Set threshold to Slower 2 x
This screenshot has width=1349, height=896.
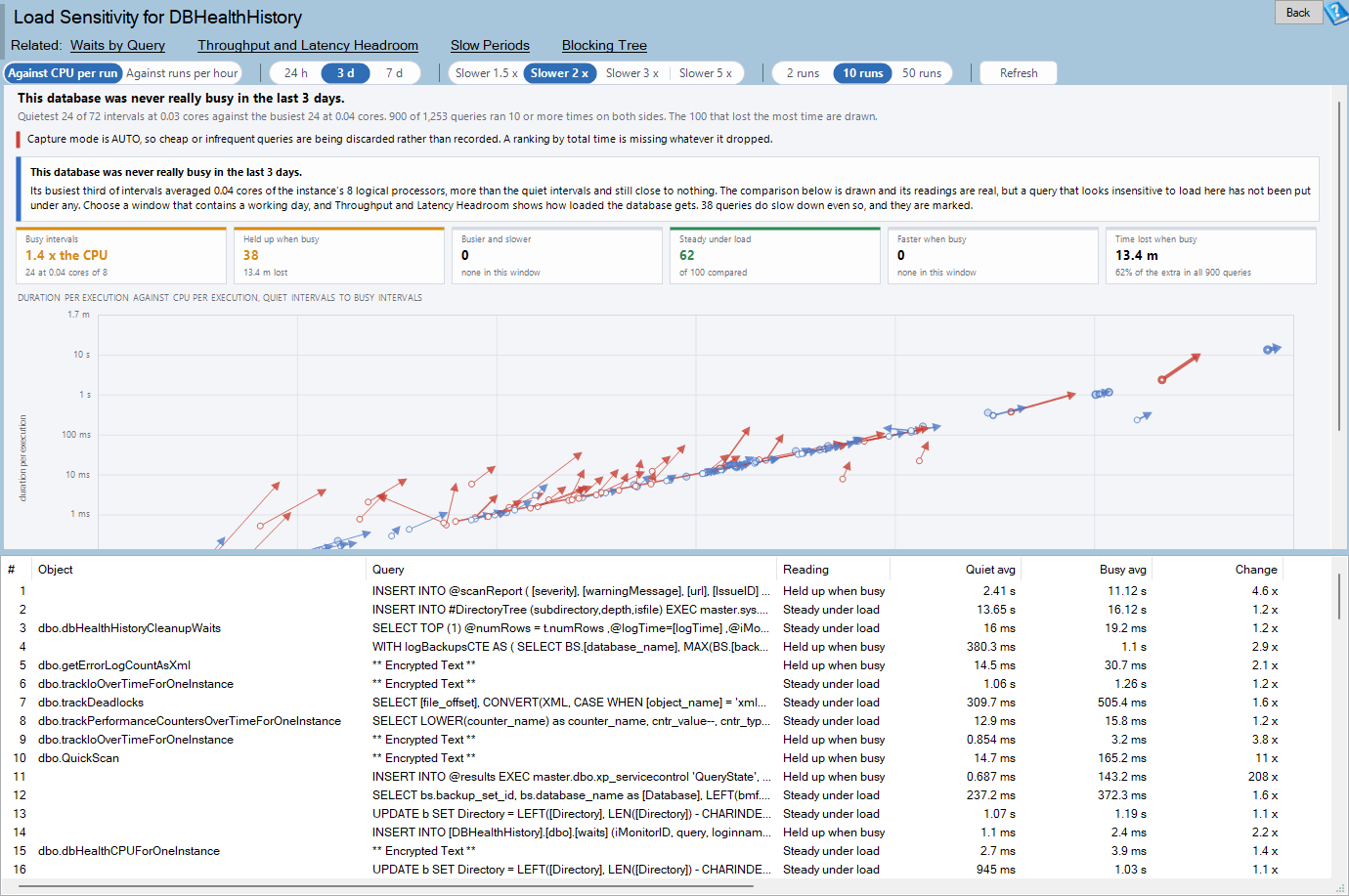(x=559, y=73)
